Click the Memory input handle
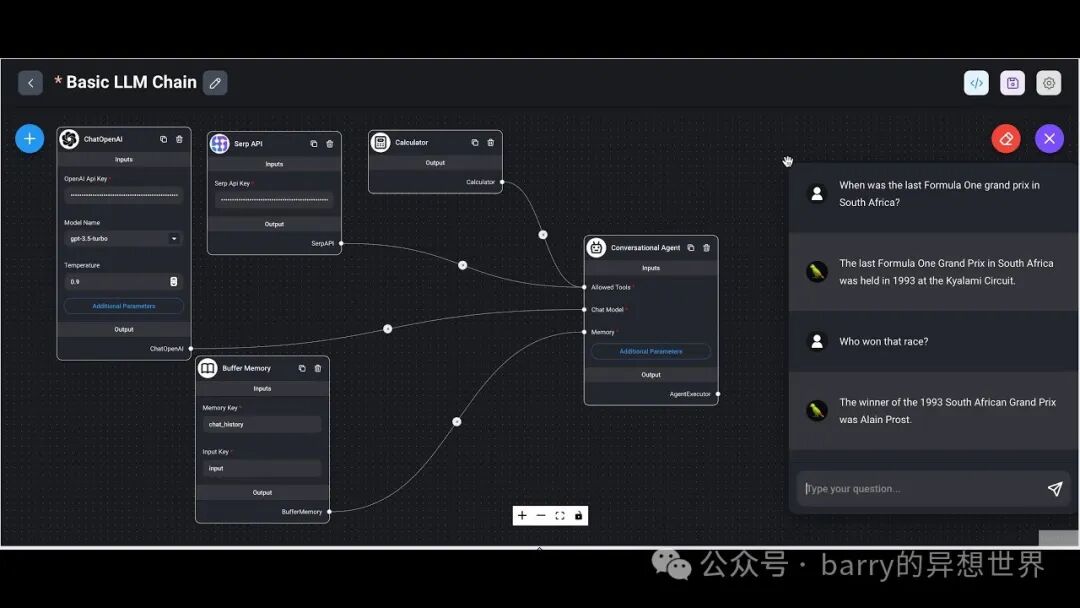 (584, 332)
